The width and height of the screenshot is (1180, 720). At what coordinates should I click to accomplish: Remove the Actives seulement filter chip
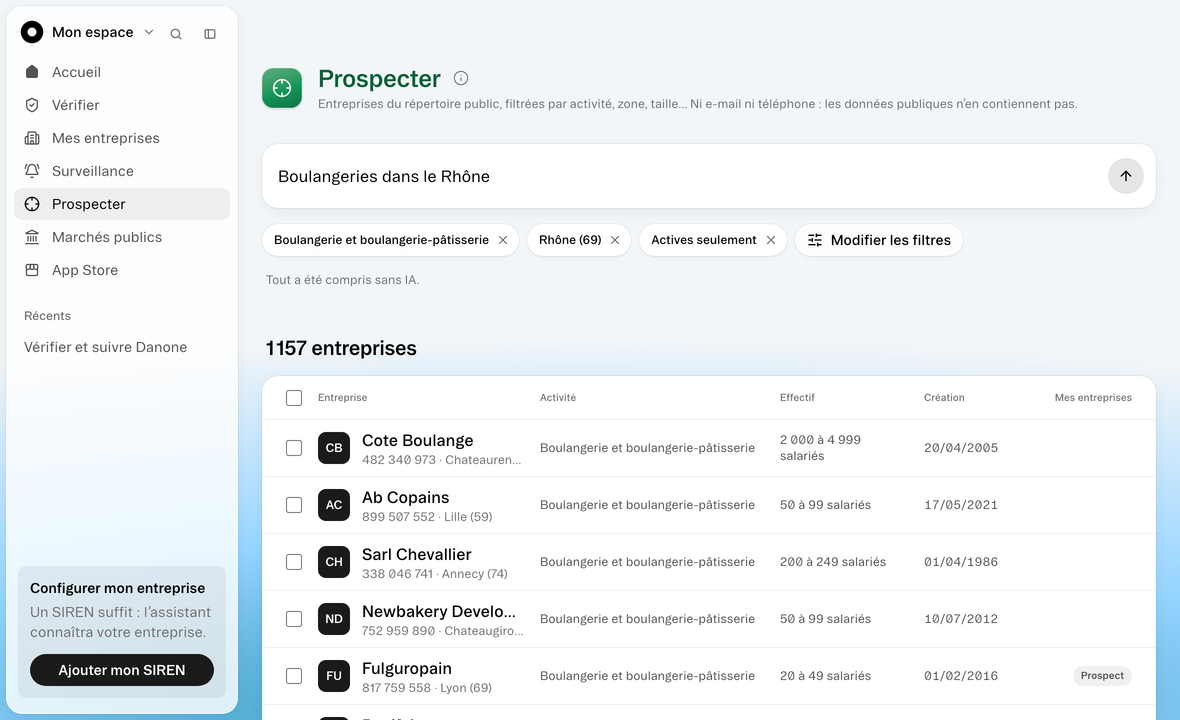pos(771,240)
